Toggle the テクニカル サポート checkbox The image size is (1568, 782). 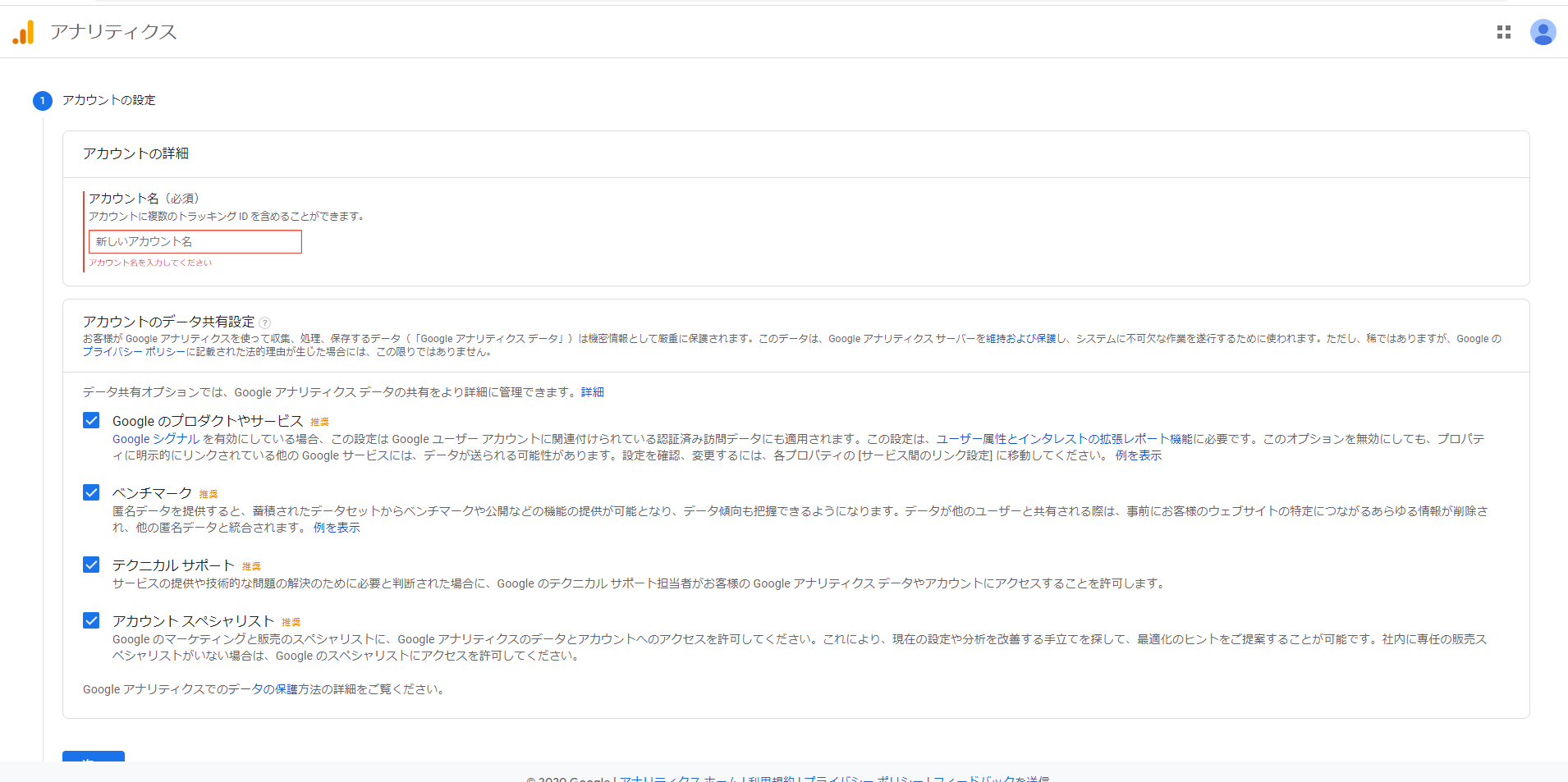click(91, 565)
